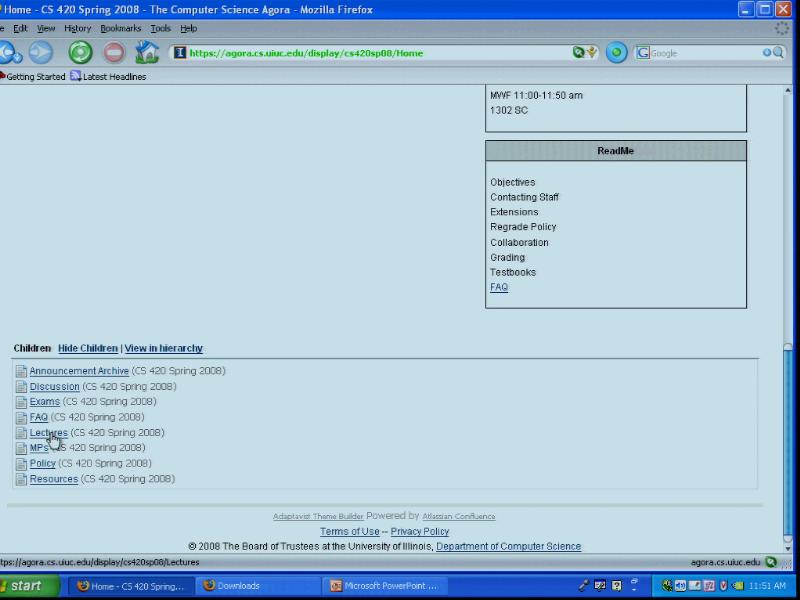This screenshot has height=600, width=800.
Task: Open the FAQ link in ReadMe box
Action: 499,287
